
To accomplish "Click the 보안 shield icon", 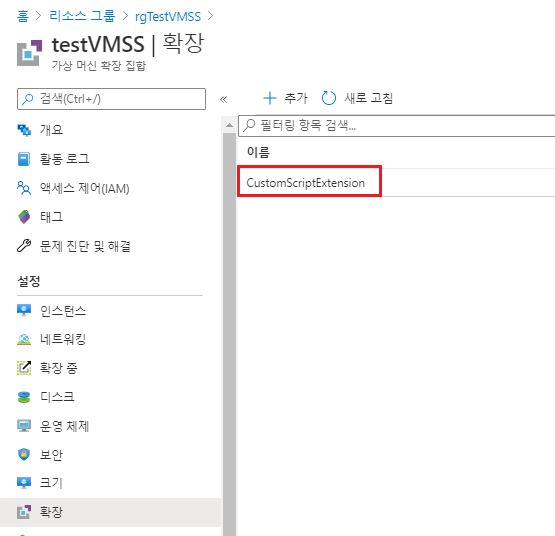I will (x=24, y=454).
